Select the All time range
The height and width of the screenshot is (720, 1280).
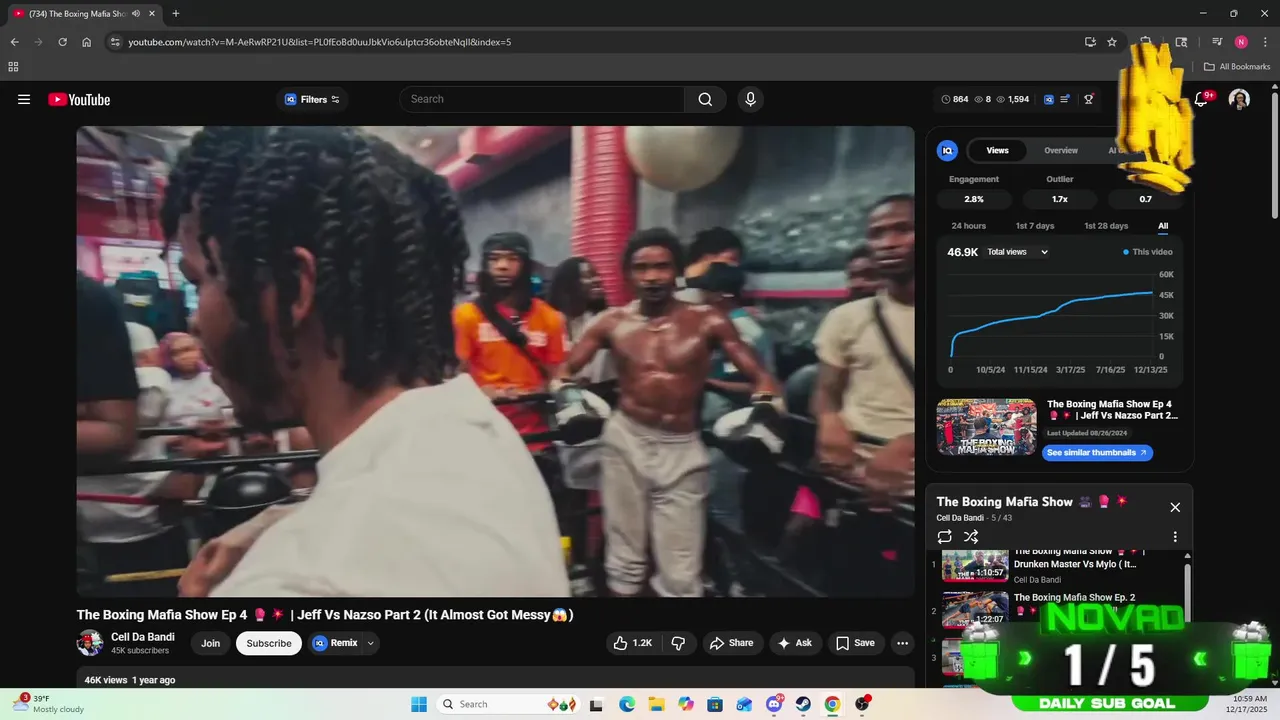(x=1163, y=226)
